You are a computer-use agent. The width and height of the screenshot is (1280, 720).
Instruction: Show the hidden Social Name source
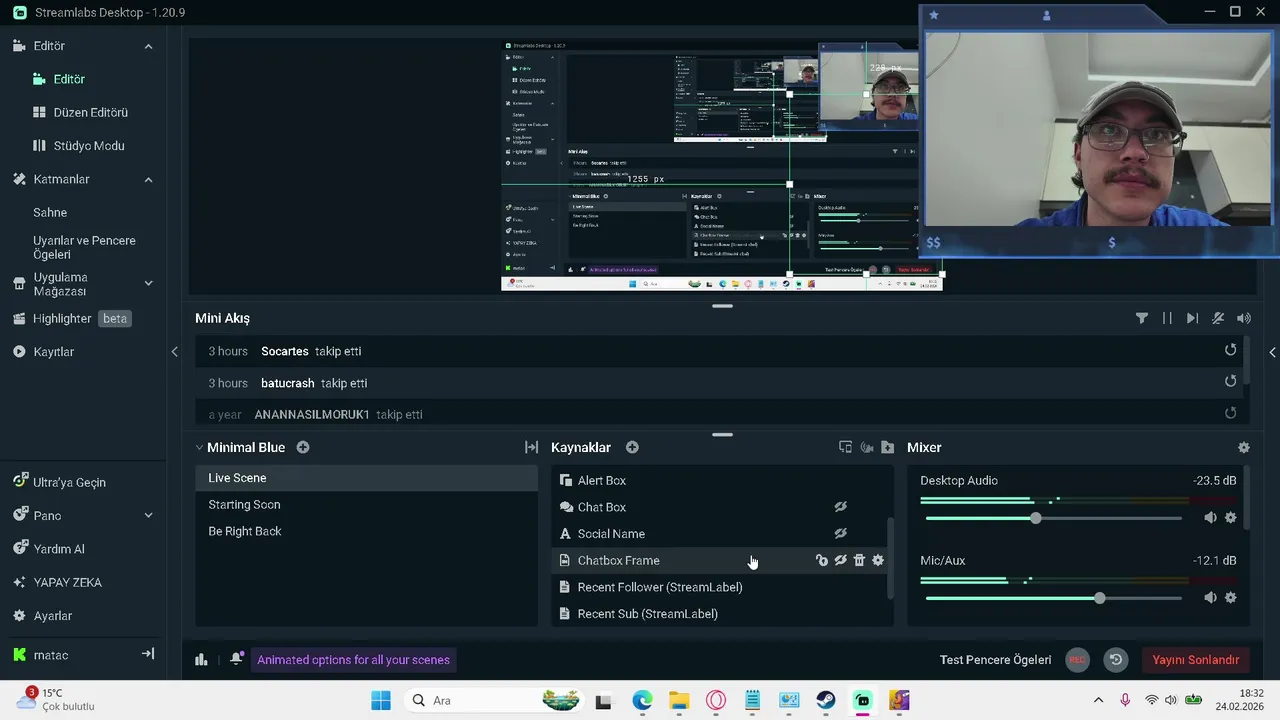coord(841,533)
